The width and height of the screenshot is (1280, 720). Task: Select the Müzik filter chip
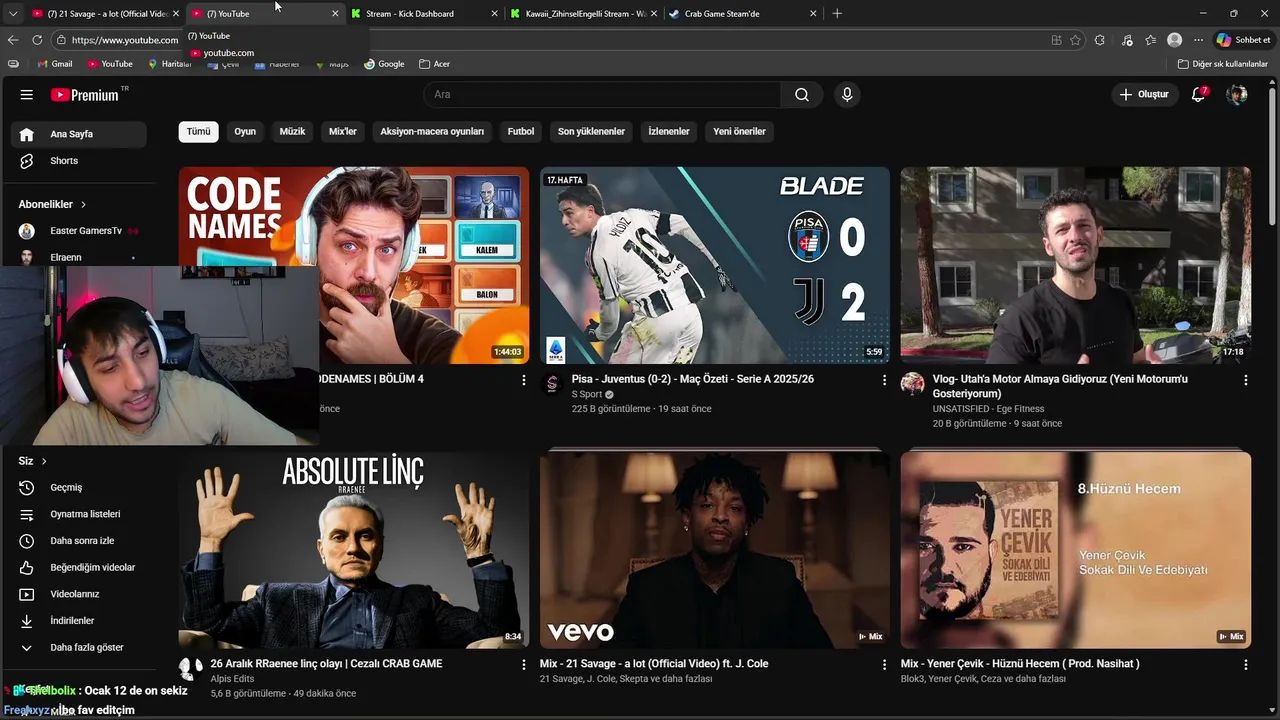pyautogui.click(x=292, y=131)
